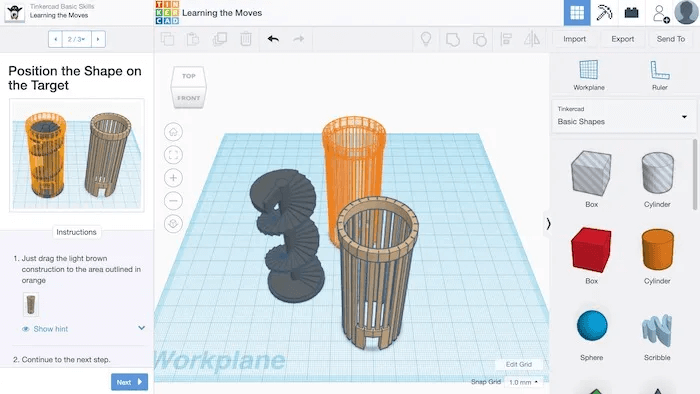Click the blue Next button
Viewport: 700px width, 394px height.
click(x=129, y=382)
